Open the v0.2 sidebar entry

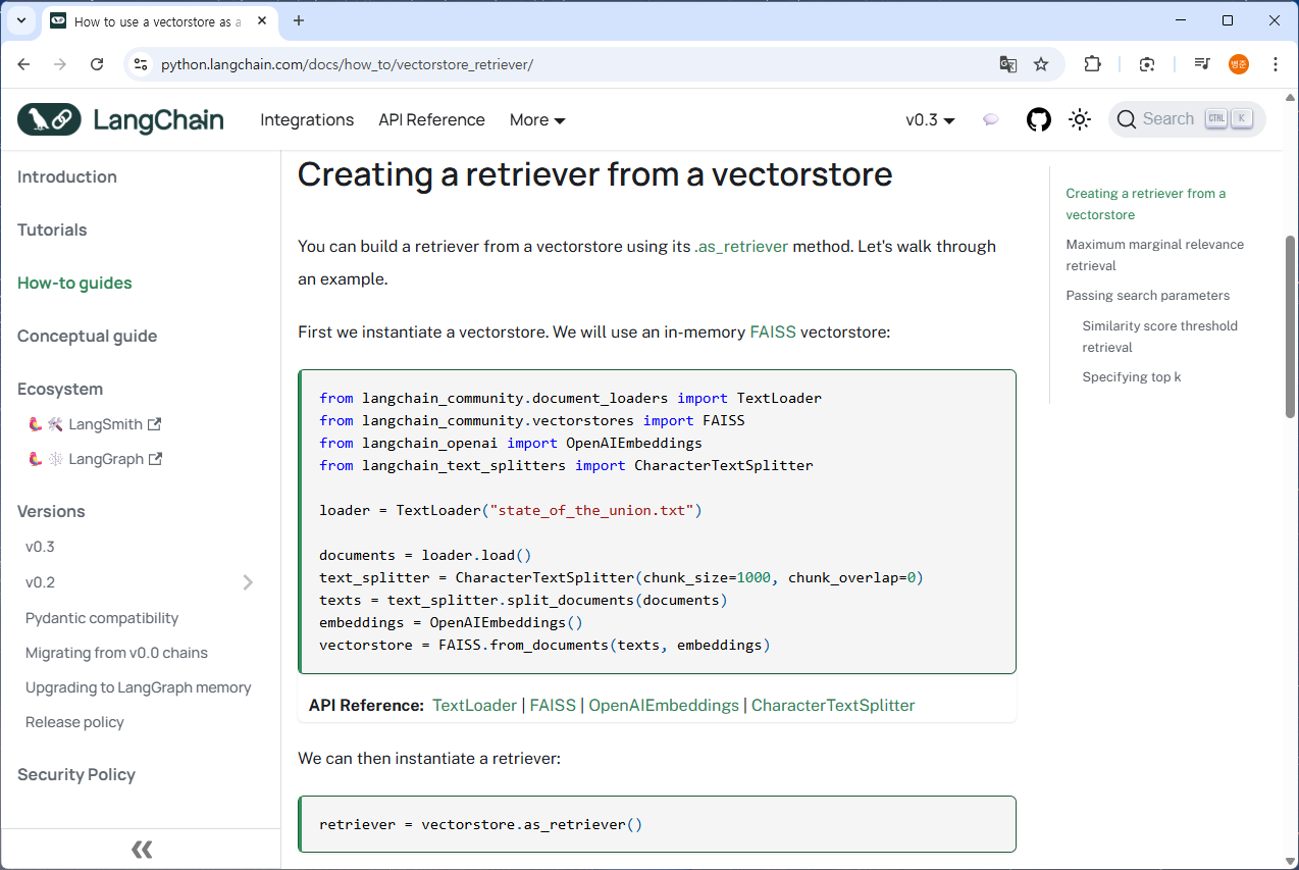pos(40,582)
